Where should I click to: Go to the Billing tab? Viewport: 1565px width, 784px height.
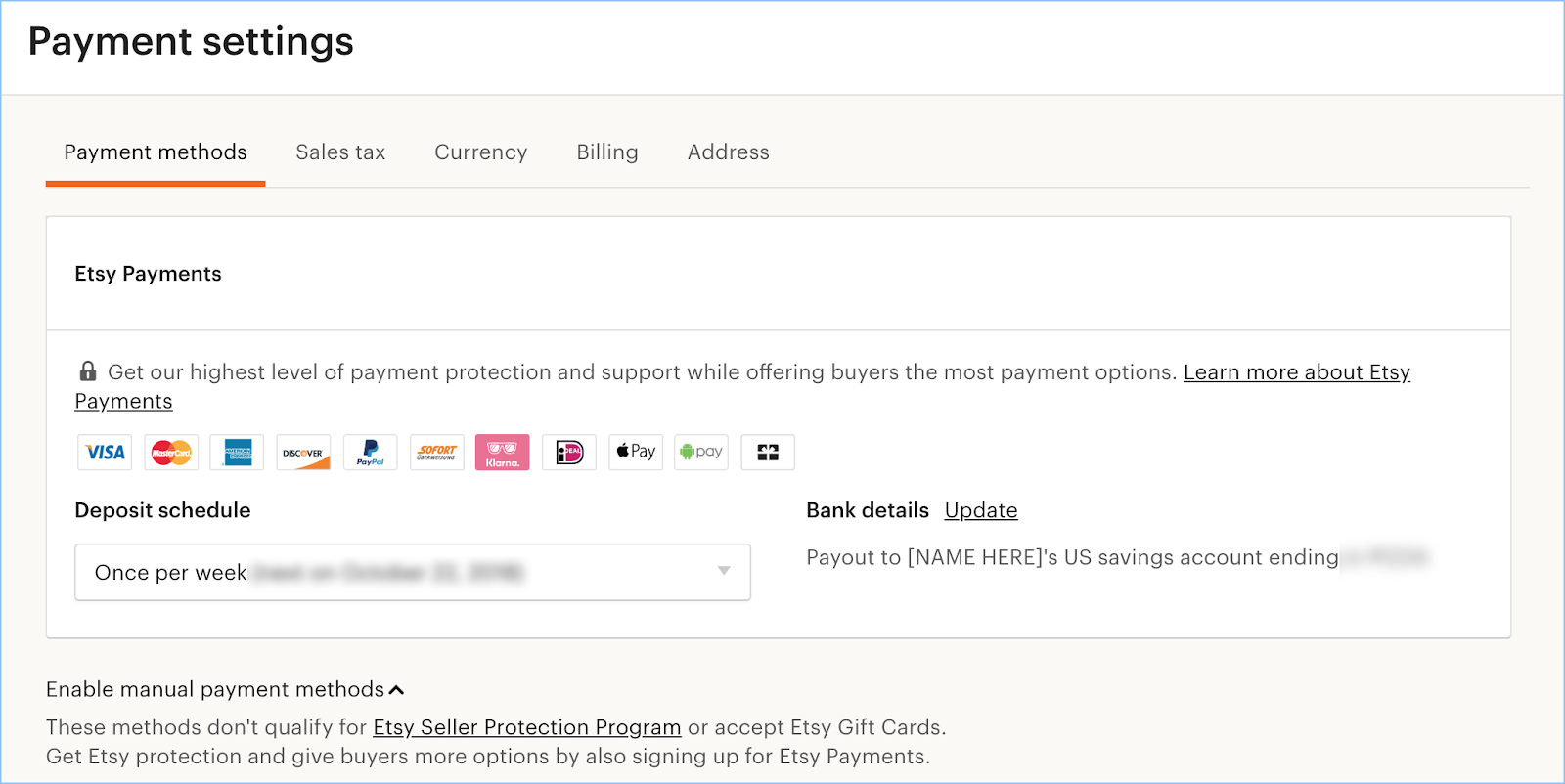pos(606,152)
